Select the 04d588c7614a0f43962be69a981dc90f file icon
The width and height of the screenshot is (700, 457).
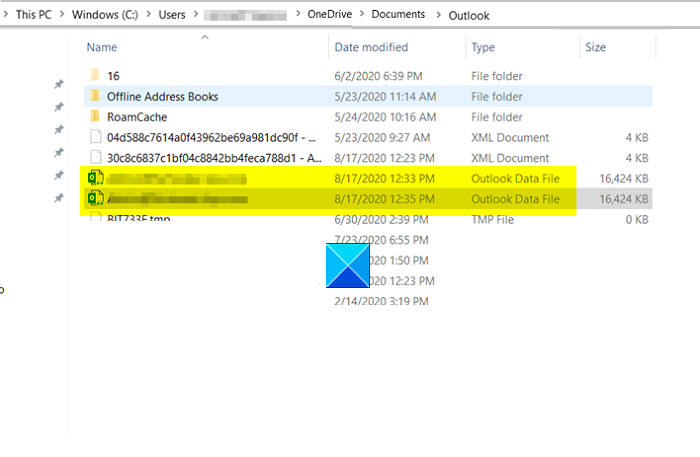95,137
